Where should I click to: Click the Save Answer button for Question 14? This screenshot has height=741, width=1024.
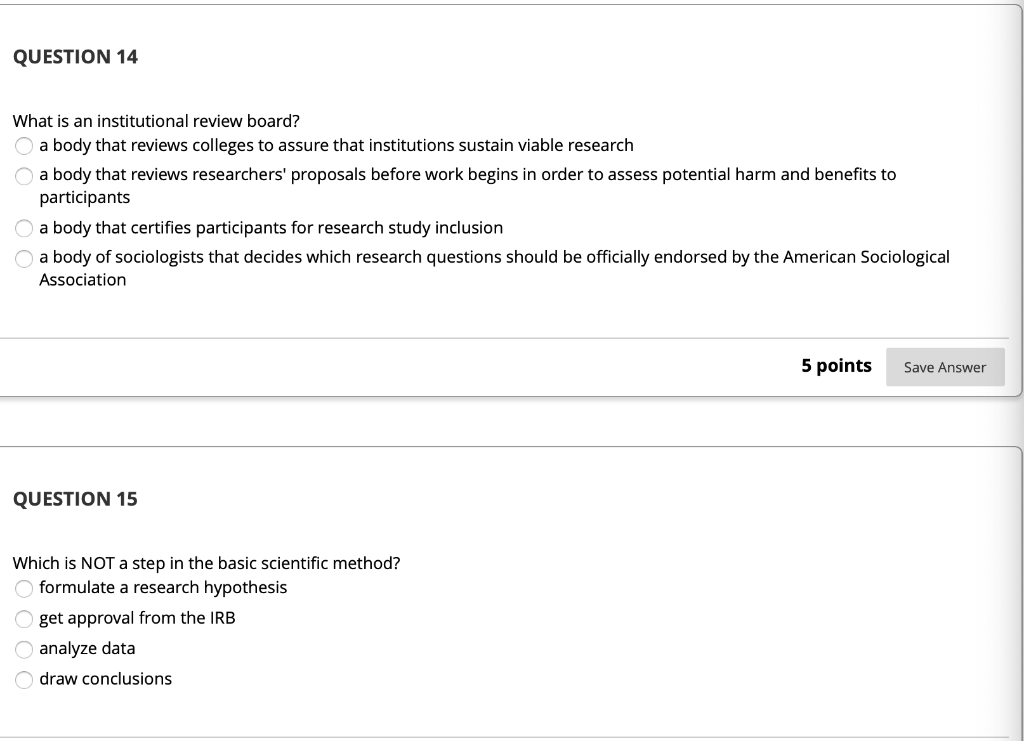click(x=944, y=367)
